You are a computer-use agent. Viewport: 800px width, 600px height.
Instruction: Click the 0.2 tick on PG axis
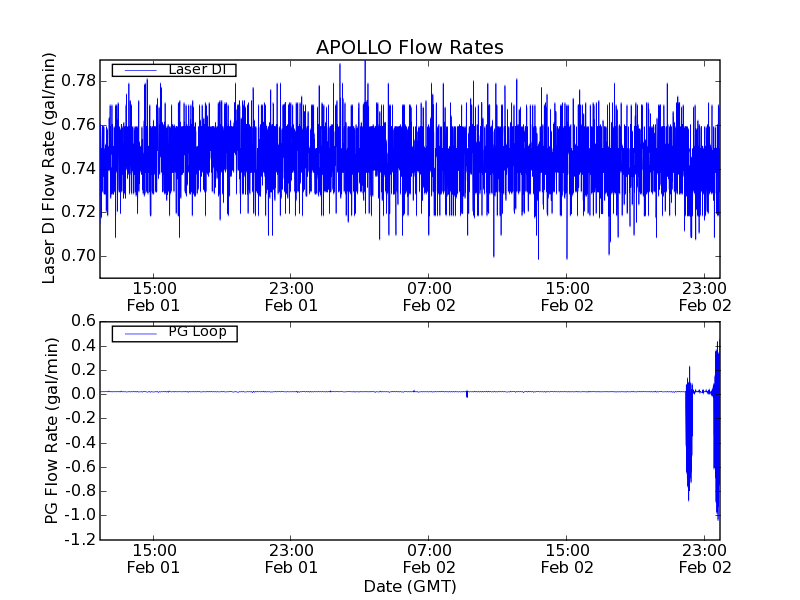tap(83, 370)
